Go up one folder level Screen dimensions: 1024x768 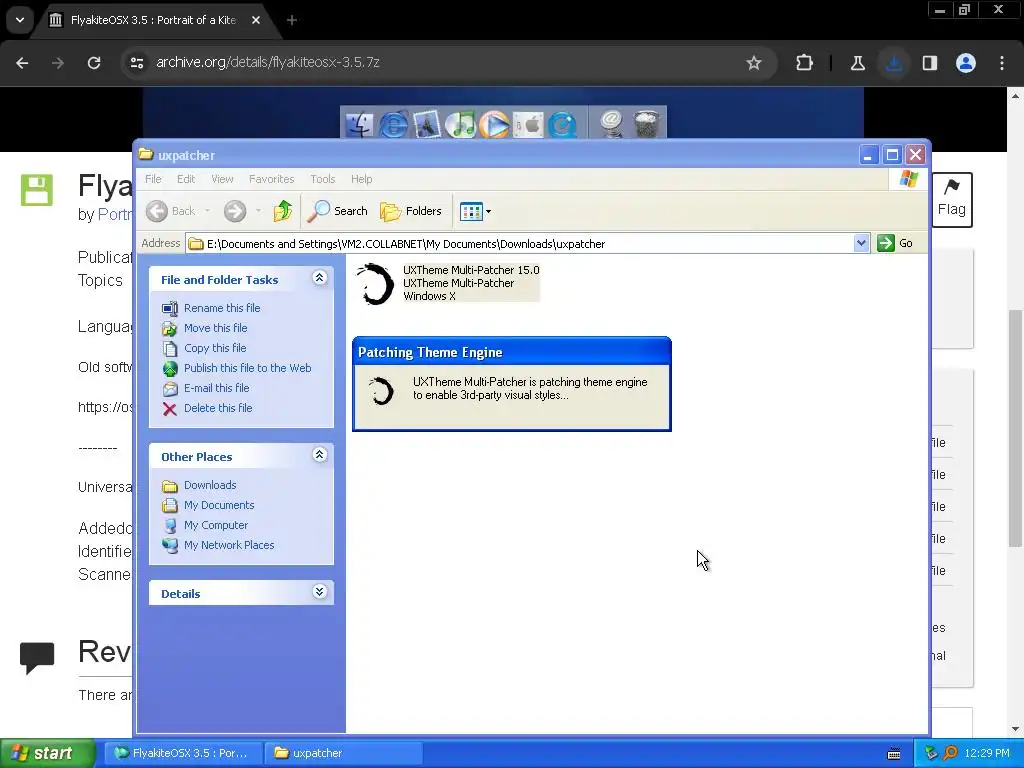click(x=283, y=211)
